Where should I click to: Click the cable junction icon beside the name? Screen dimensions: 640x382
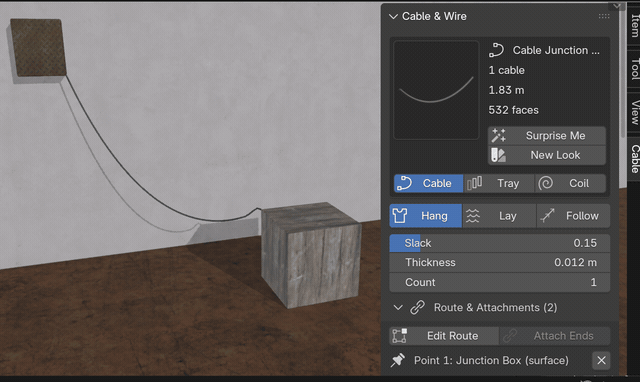point(496,50)
